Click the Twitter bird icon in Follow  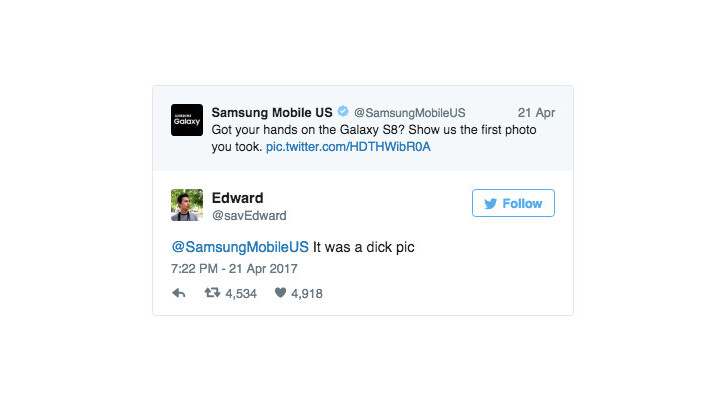click(x=491, y=204)
